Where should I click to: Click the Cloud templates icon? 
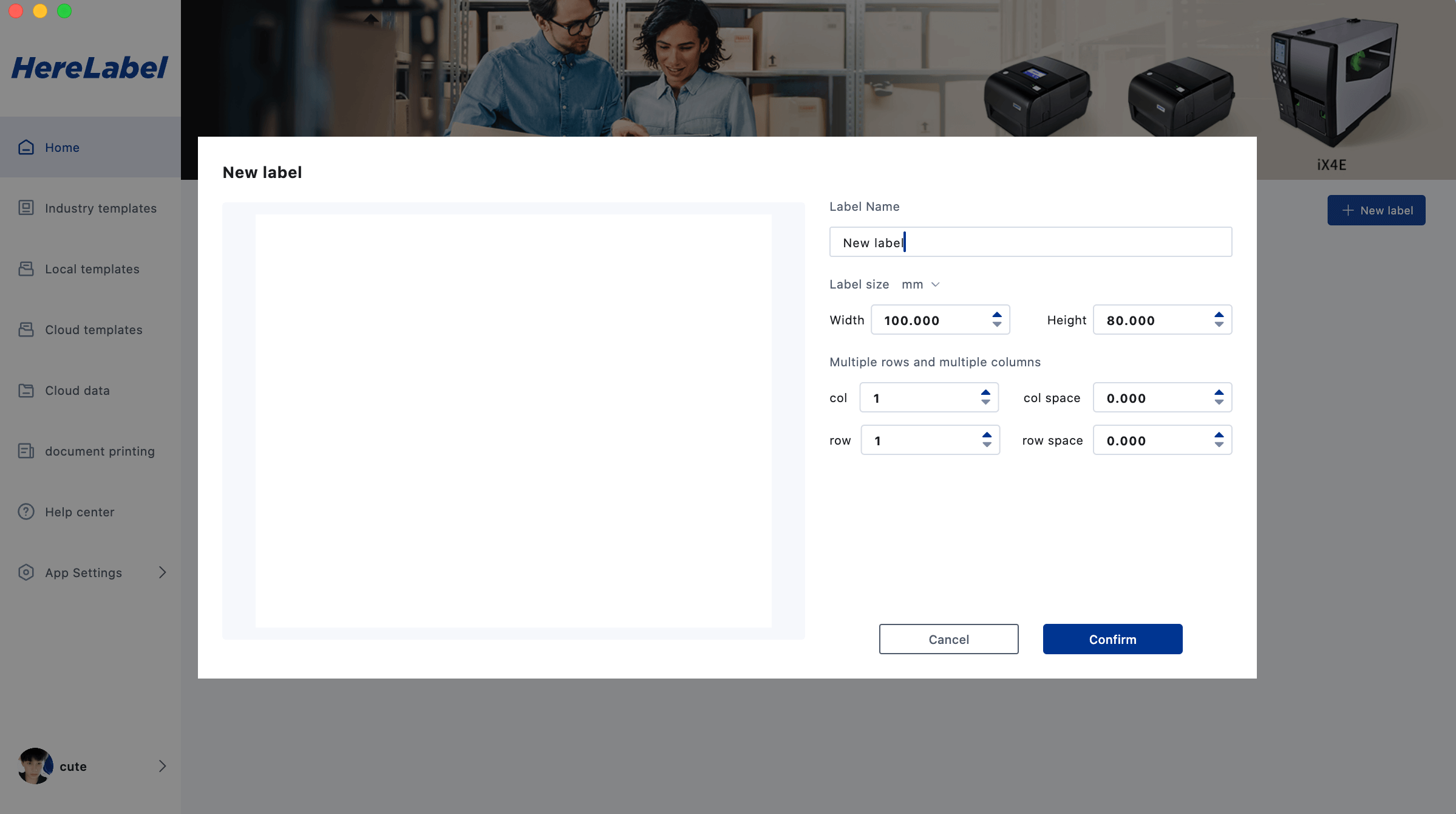26,329
